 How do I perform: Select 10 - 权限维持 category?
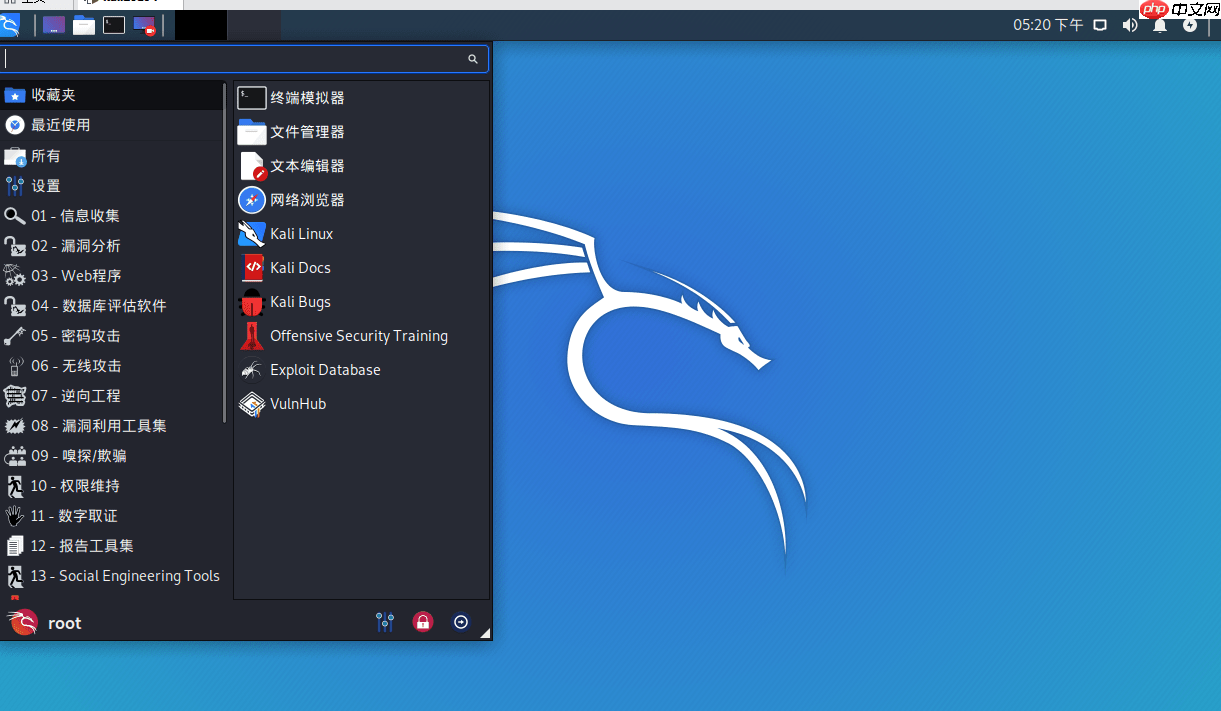tap(112, 486)
